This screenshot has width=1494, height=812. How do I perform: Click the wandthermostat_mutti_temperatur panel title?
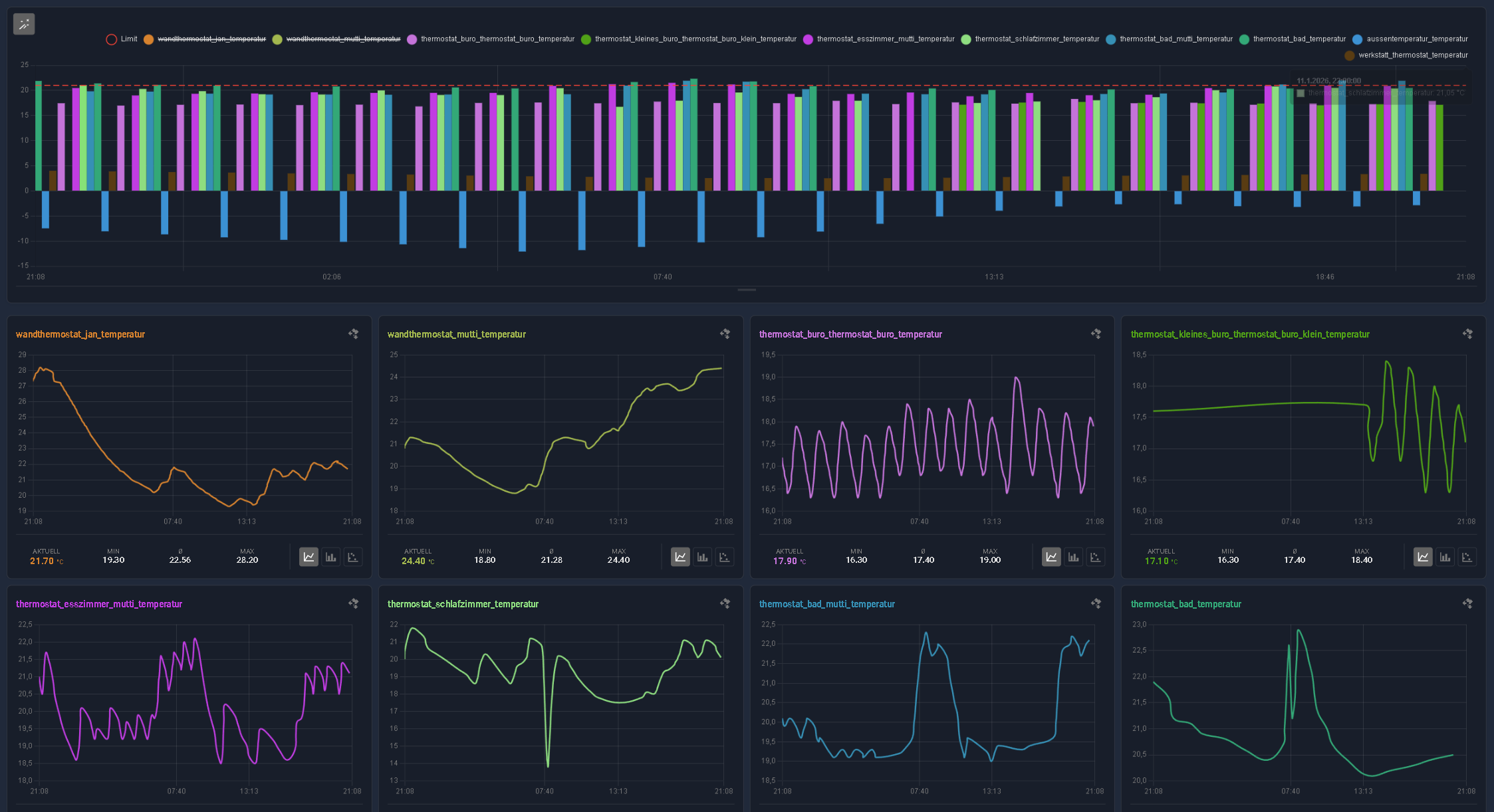[x=456, y=334]
